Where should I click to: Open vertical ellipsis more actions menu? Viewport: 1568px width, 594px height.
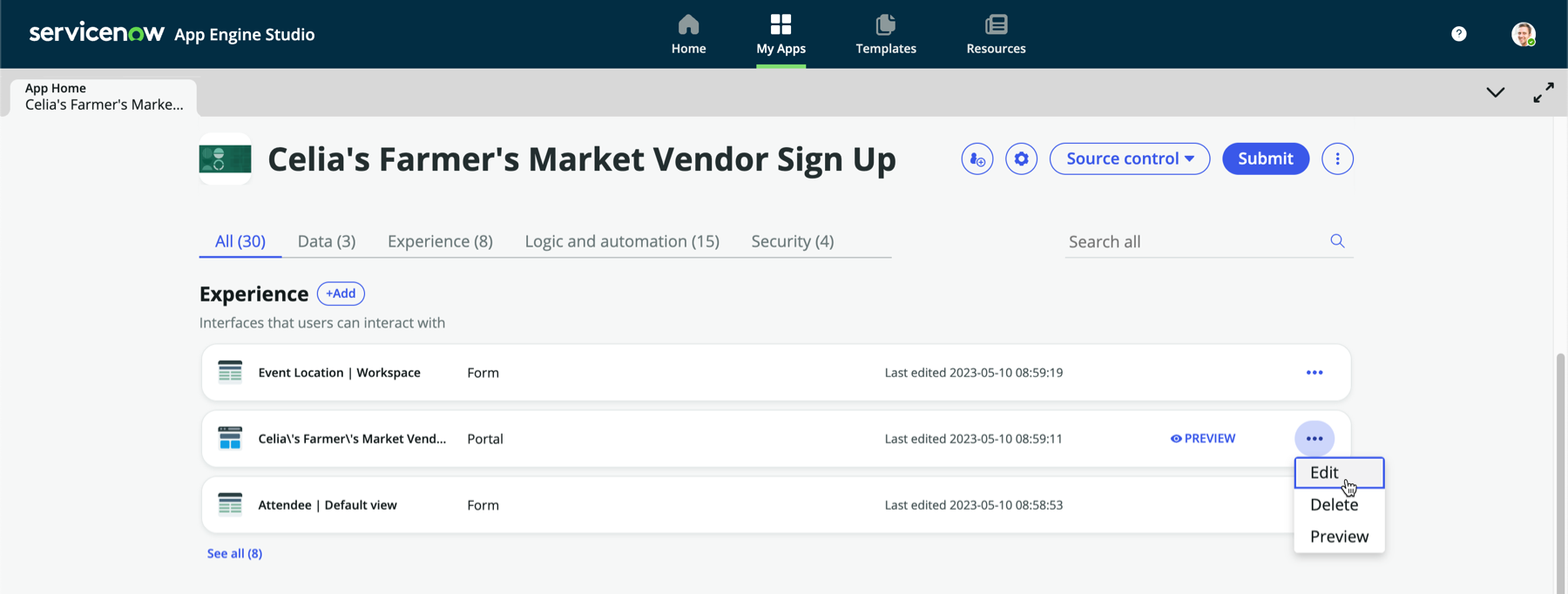pyautogui.click(x=1337, y=159)
